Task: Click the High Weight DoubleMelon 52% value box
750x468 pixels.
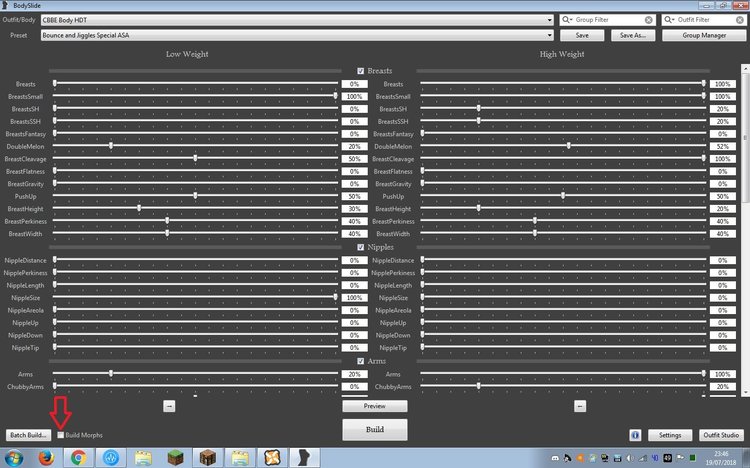Action: click(723, 146)
